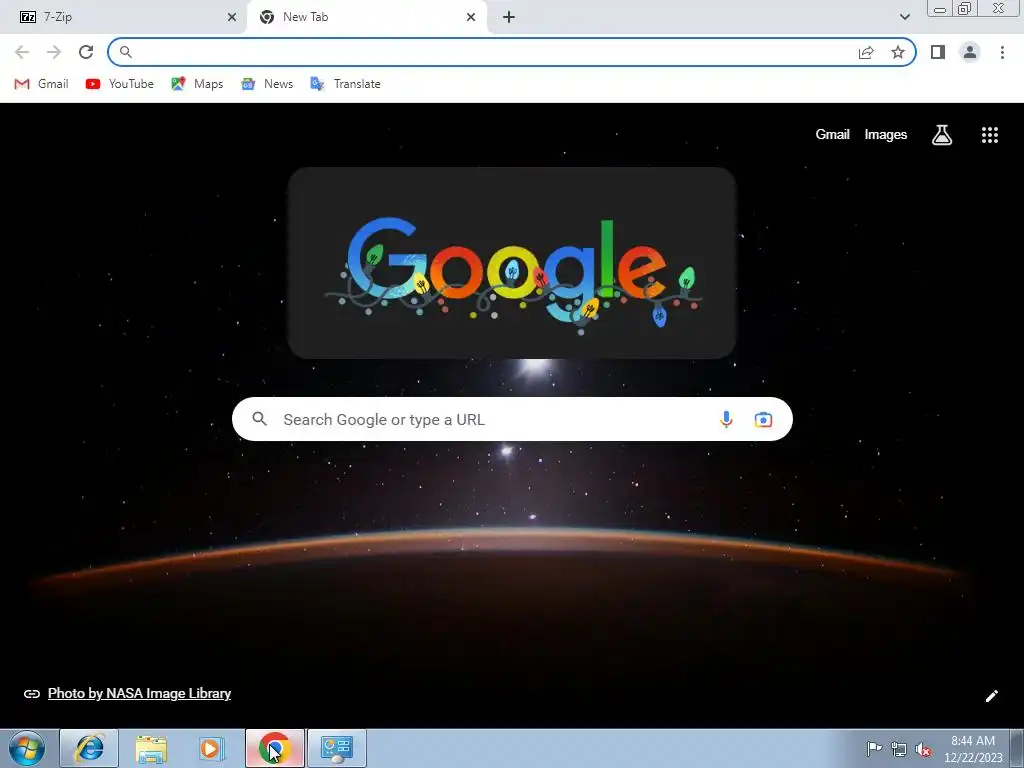Bookmark this tab with the star icon

tap(898, 52)
